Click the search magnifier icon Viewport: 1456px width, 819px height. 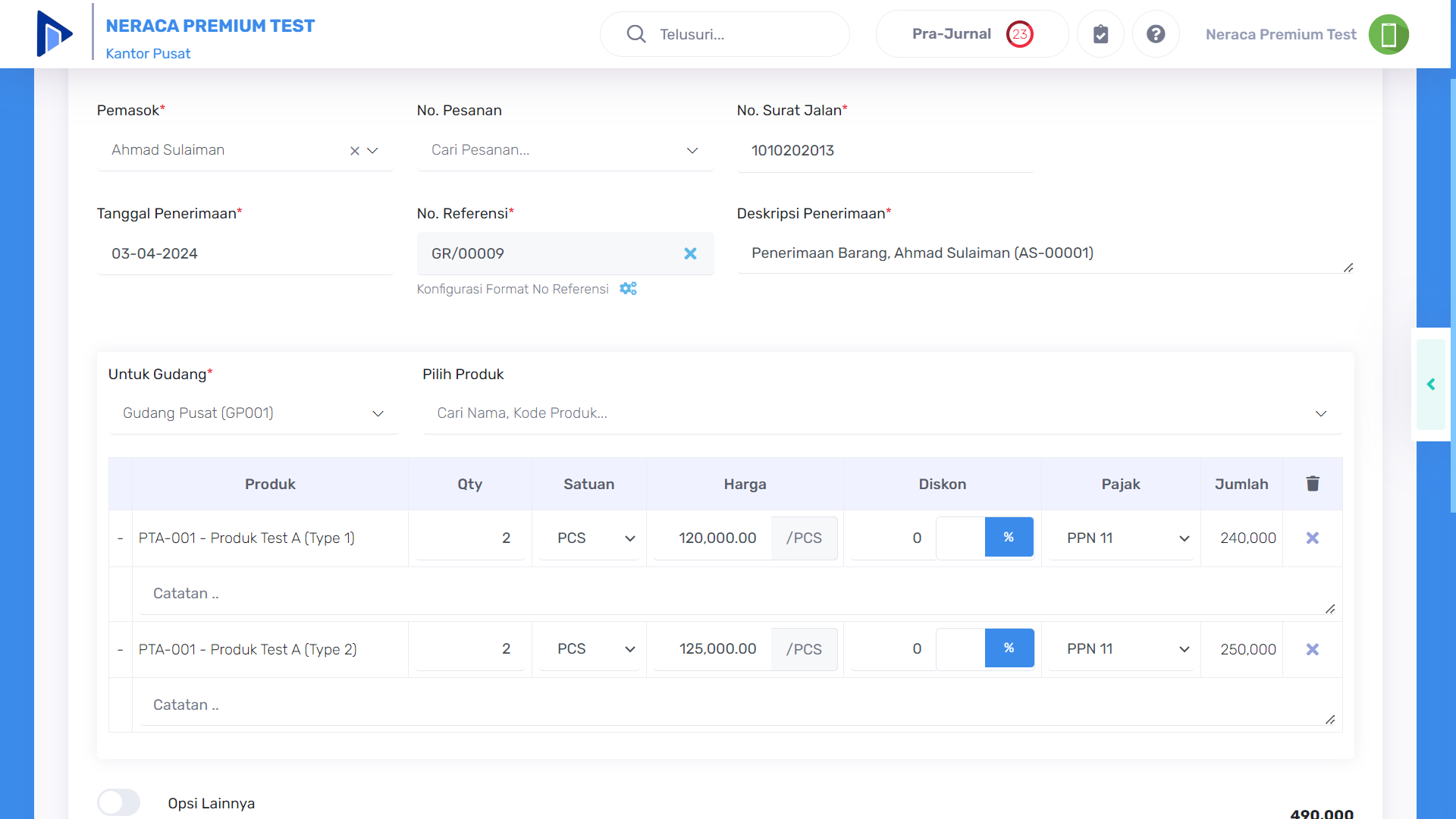point(636,34)
